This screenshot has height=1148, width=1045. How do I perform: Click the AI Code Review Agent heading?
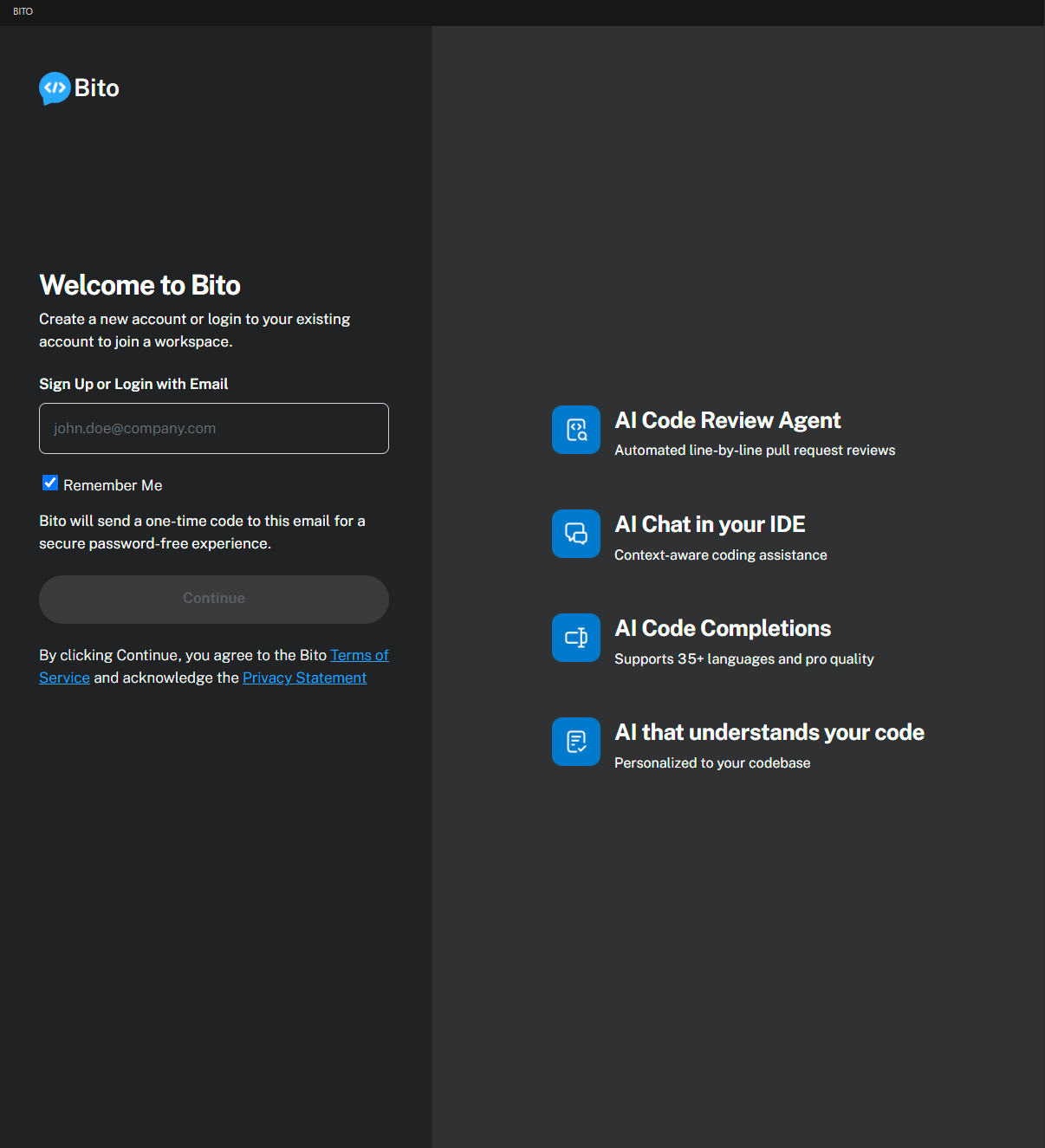coord(727,420)
